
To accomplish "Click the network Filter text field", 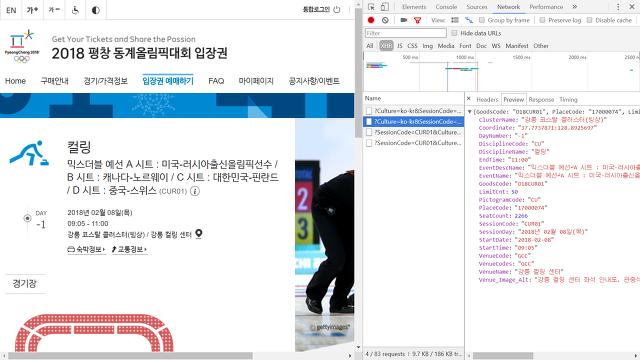I will click(x=405, y=33).
